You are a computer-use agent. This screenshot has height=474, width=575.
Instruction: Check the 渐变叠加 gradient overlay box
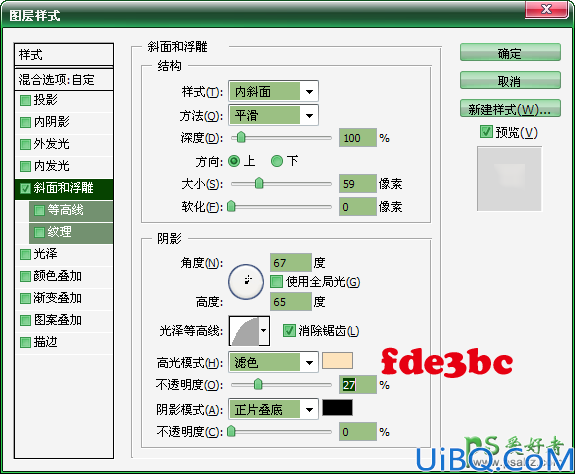[x=25, y=298]
